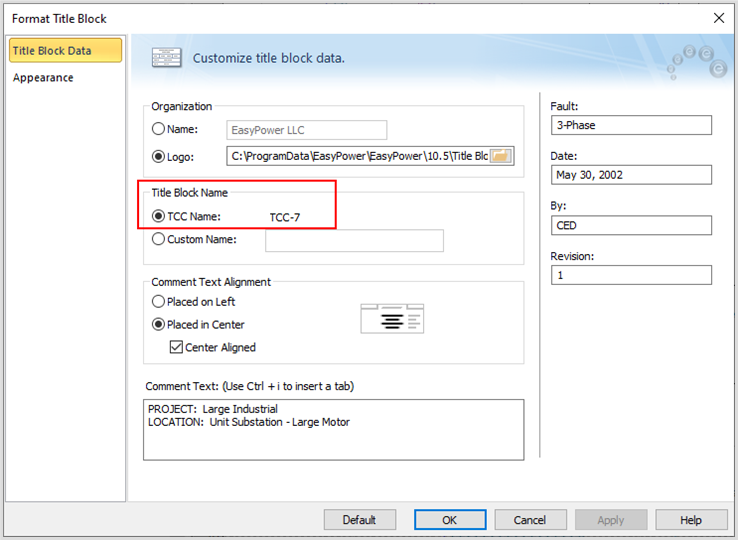Screen dimensions: 738x540
Task: Select Placed in Center alignment
Action: [158, 324]
